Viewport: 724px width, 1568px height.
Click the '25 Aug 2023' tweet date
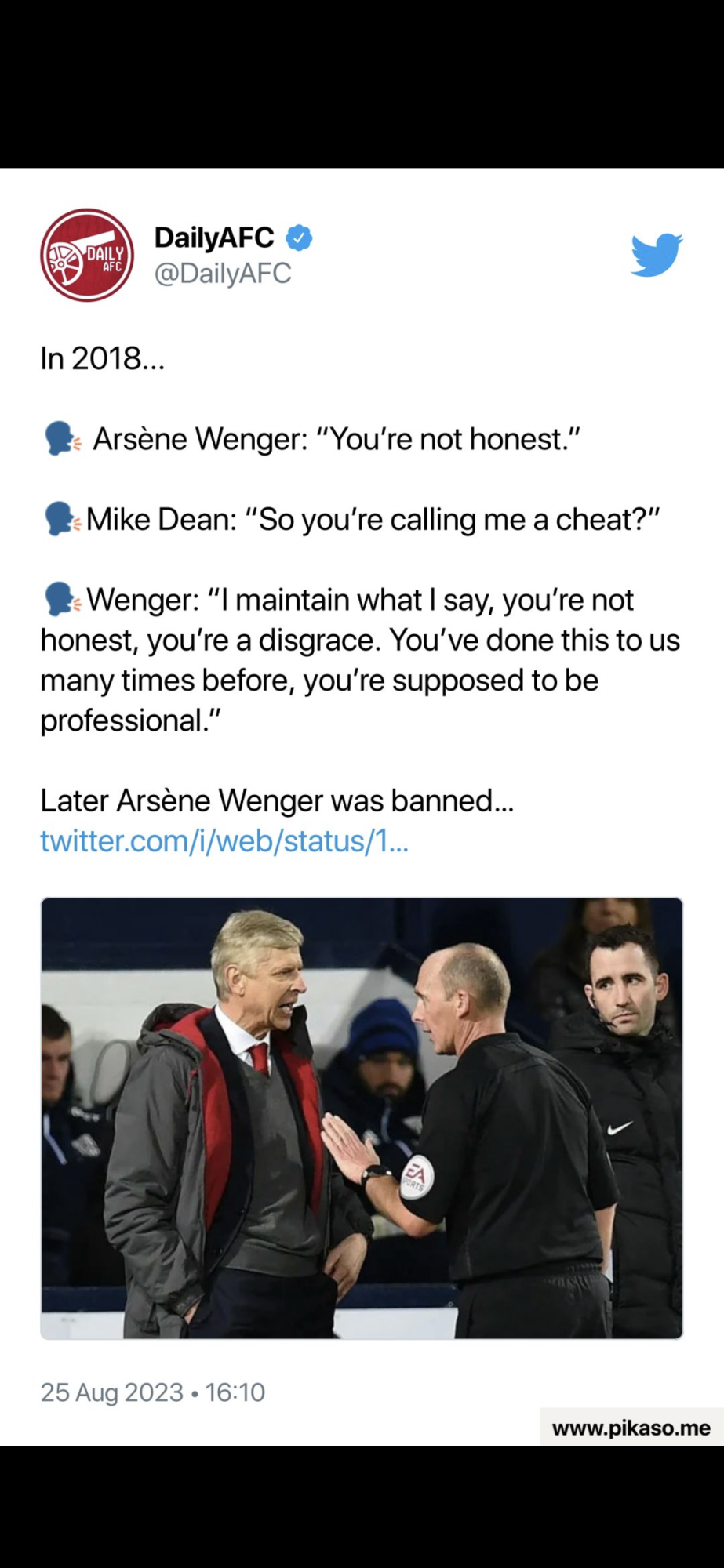coord(111,1392)
